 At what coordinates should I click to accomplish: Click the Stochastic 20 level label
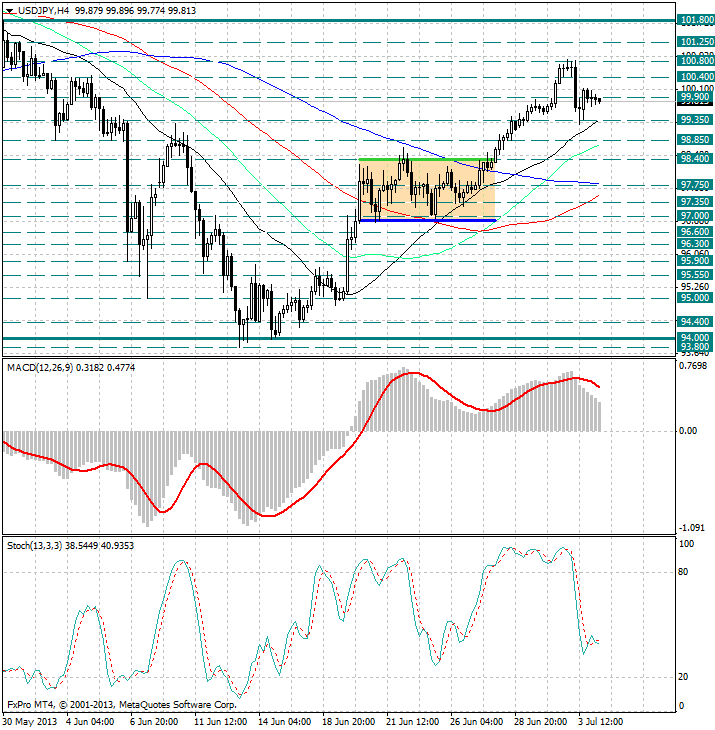click(683, 677)
